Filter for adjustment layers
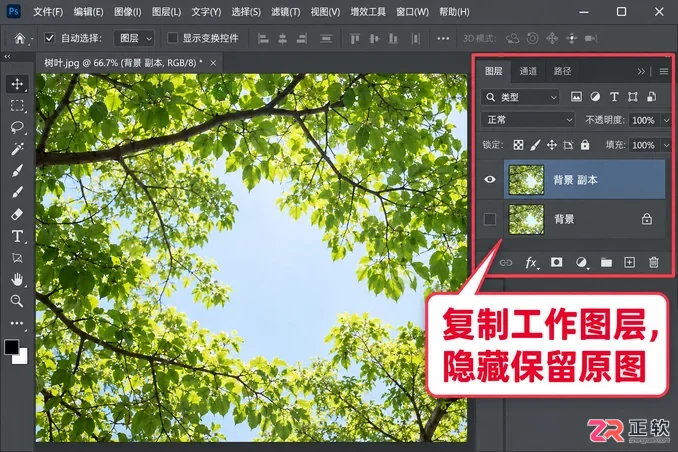The width and height of the screenshot is (678, 452). click(595, 97)
